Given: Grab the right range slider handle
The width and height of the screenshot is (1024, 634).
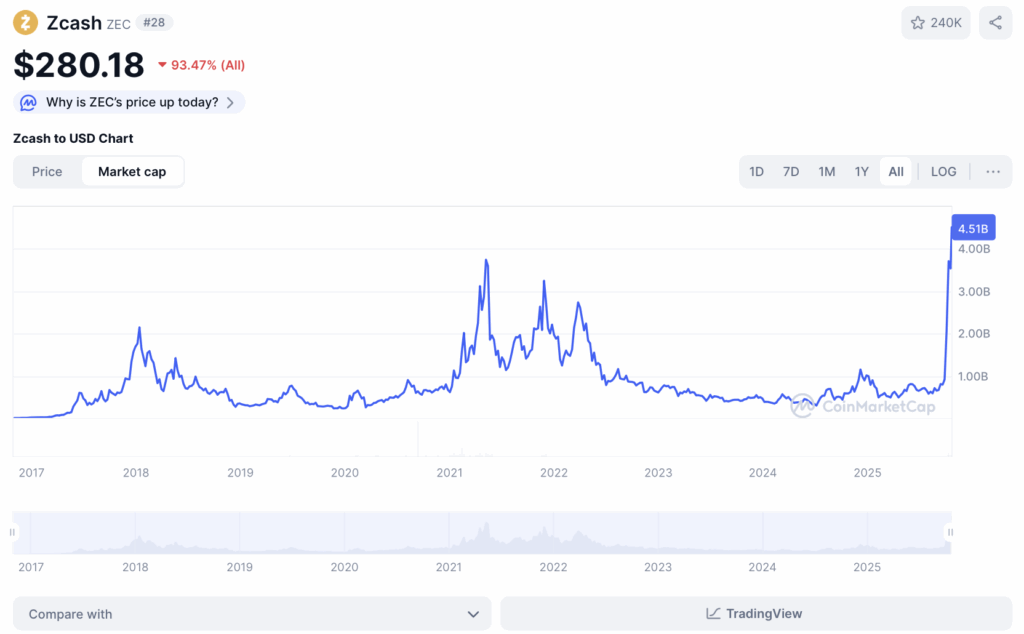Looking at the screenshot, I should [x=950, y=532].
